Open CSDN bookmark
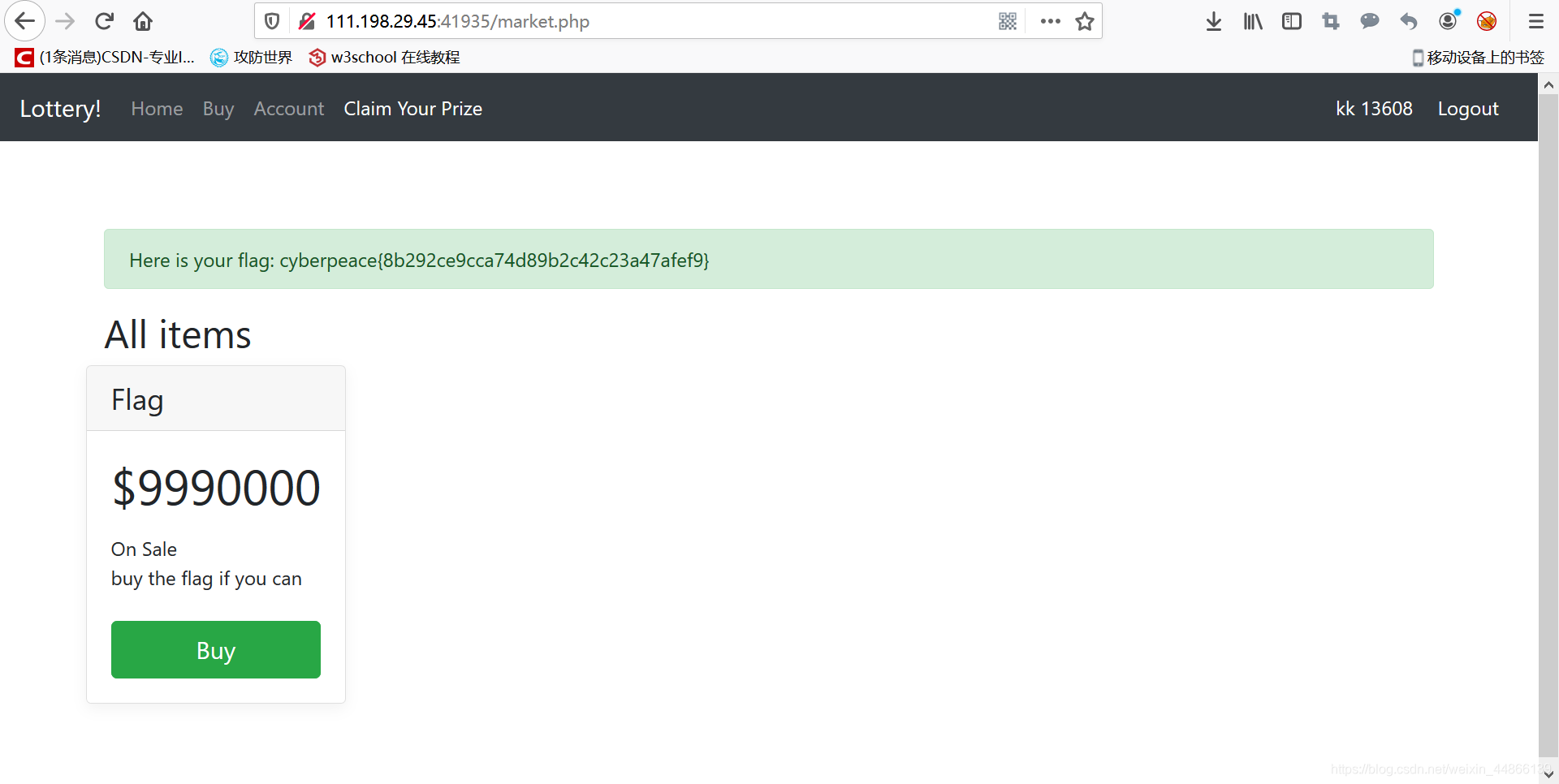 105,57
